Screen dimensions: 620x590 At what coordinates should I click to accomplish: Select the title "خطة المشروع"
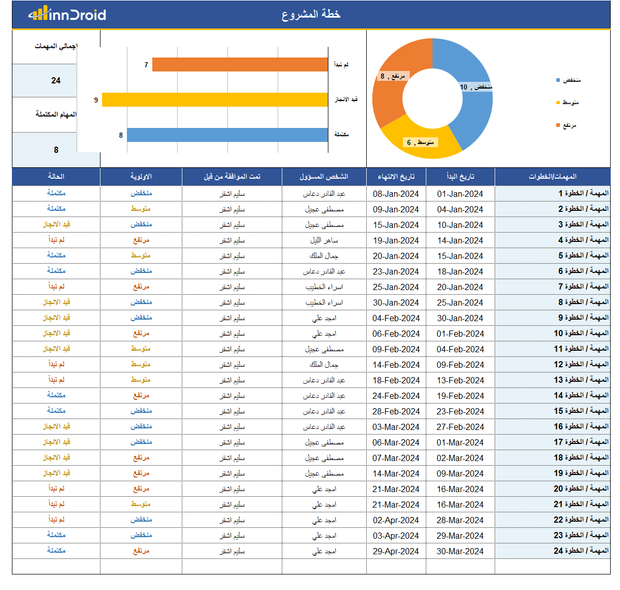pos(311,14)
